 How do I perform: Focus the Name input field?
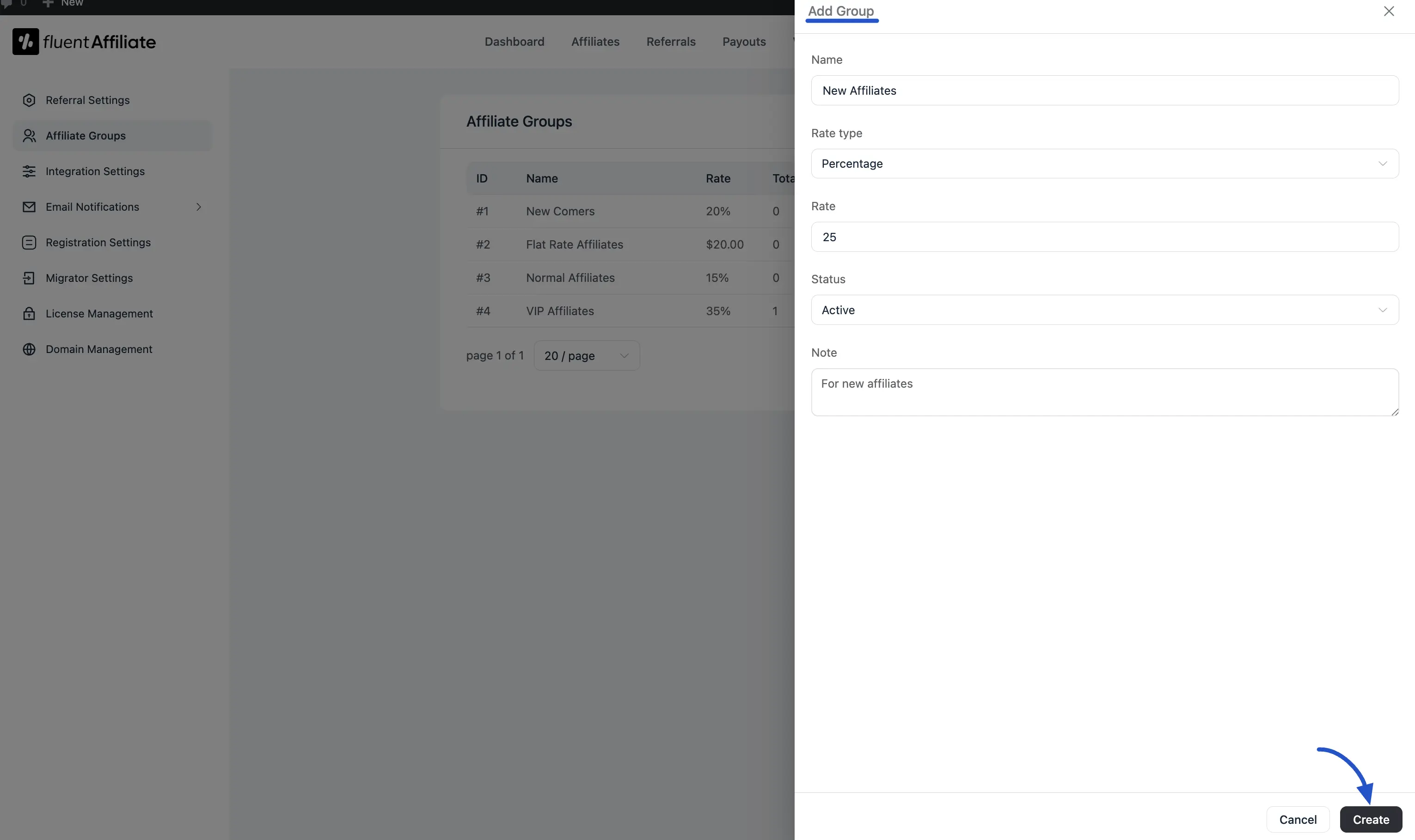pyautogui.click(x=1104, y=91)
